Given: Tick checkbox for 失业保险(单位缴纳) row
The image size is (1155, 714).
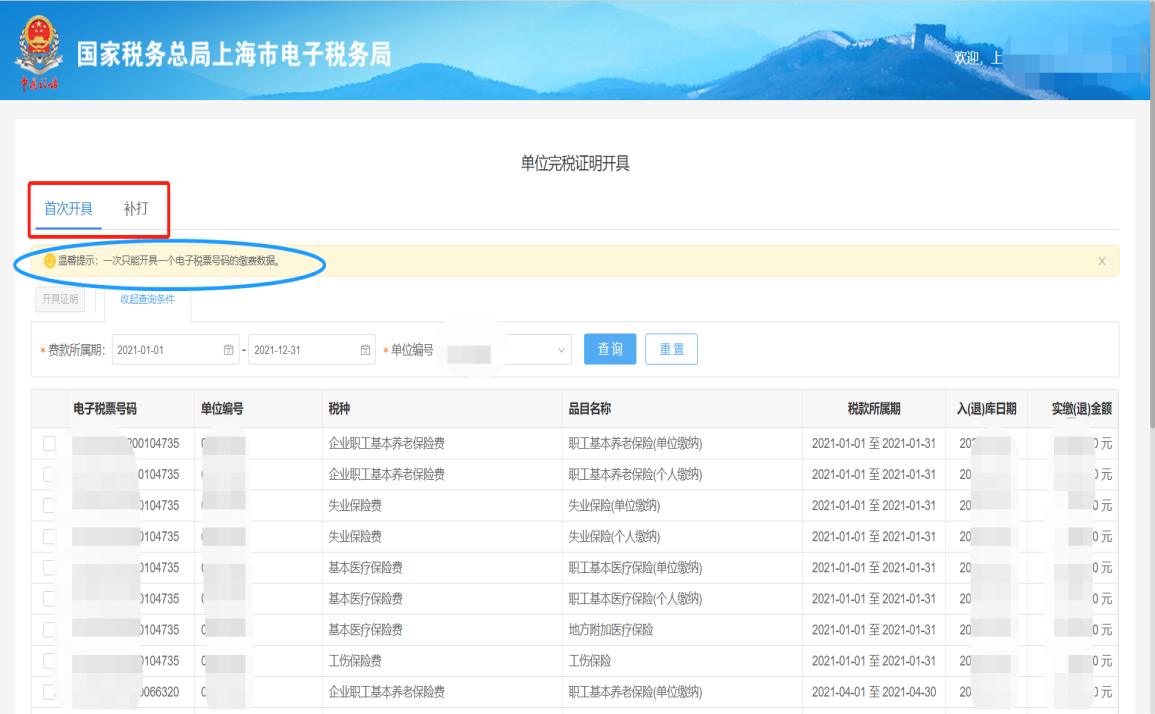Looking at the screenshot, I should point(49,506).
